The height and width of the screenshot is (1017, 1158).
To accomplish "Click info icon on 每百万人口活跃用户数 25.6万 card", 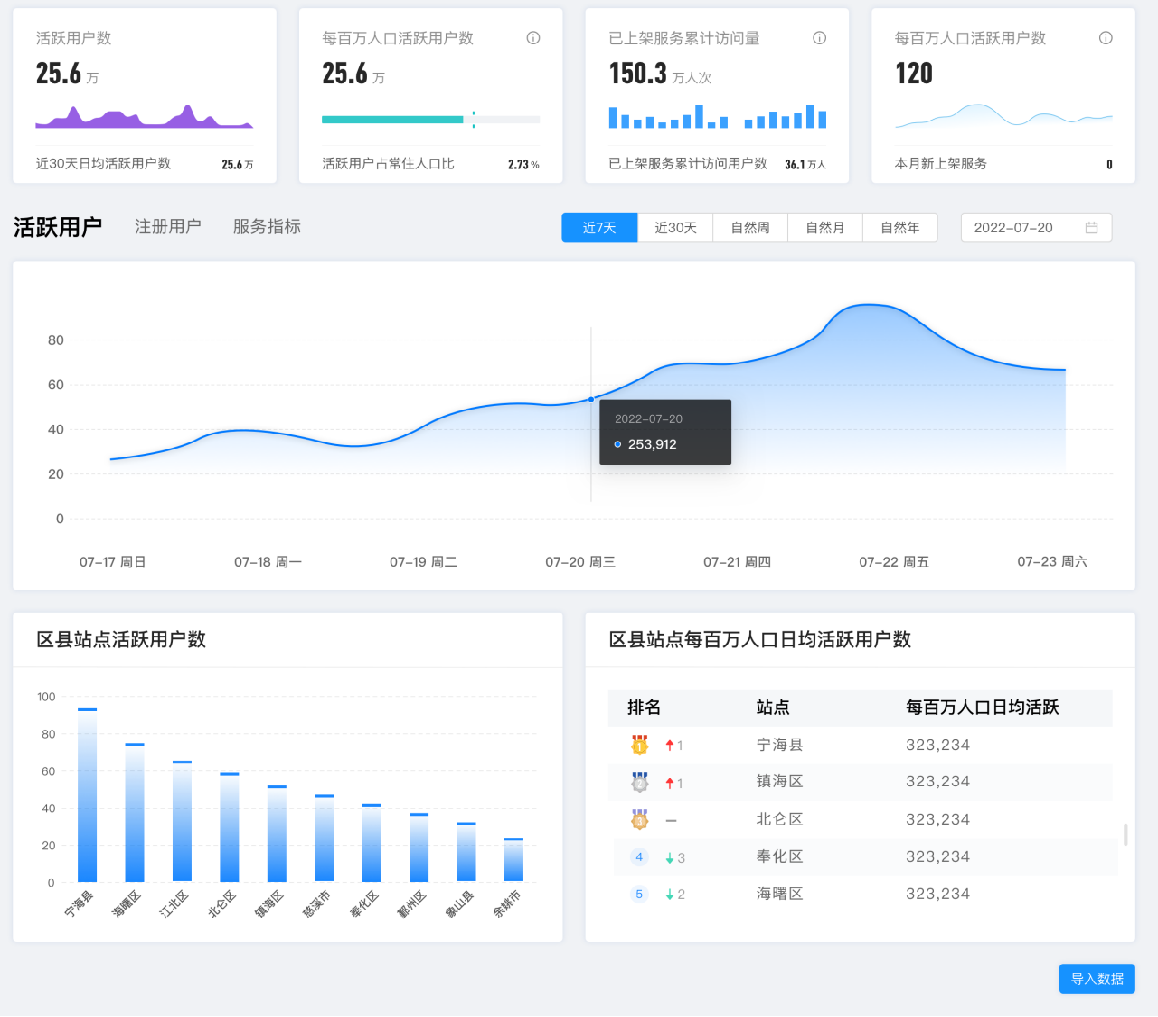I will [x=533, y=38].
